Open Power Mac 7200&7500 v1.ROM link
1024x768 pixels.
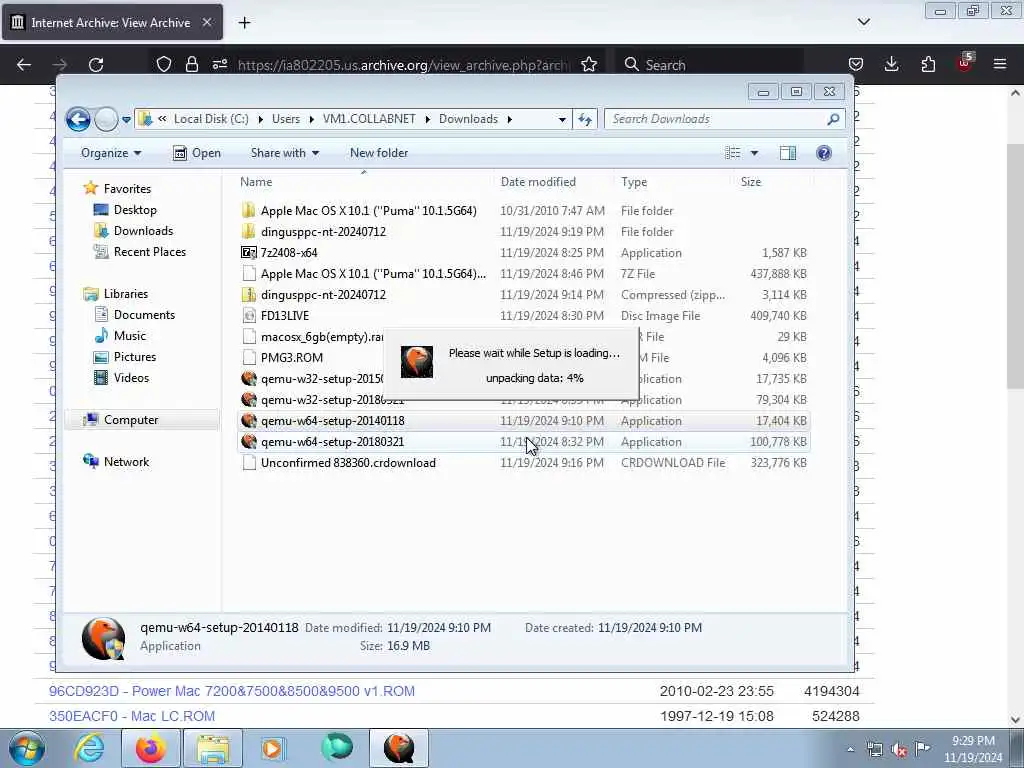pos(232,691)
